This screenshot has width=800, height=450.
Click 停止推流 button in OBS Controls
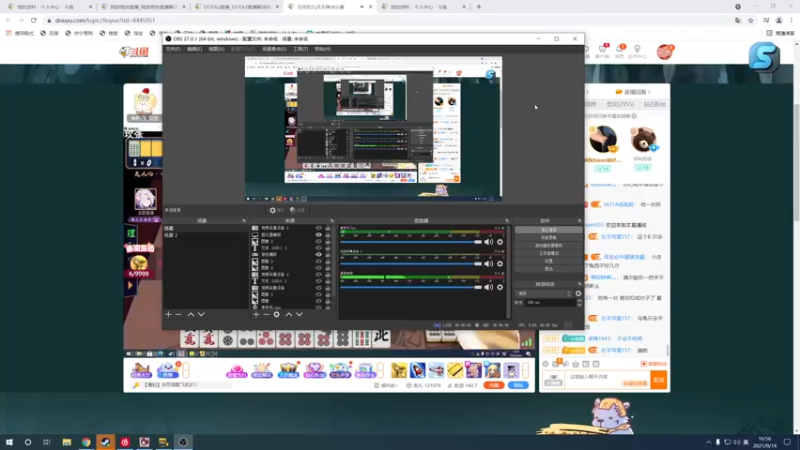[548, 230]
